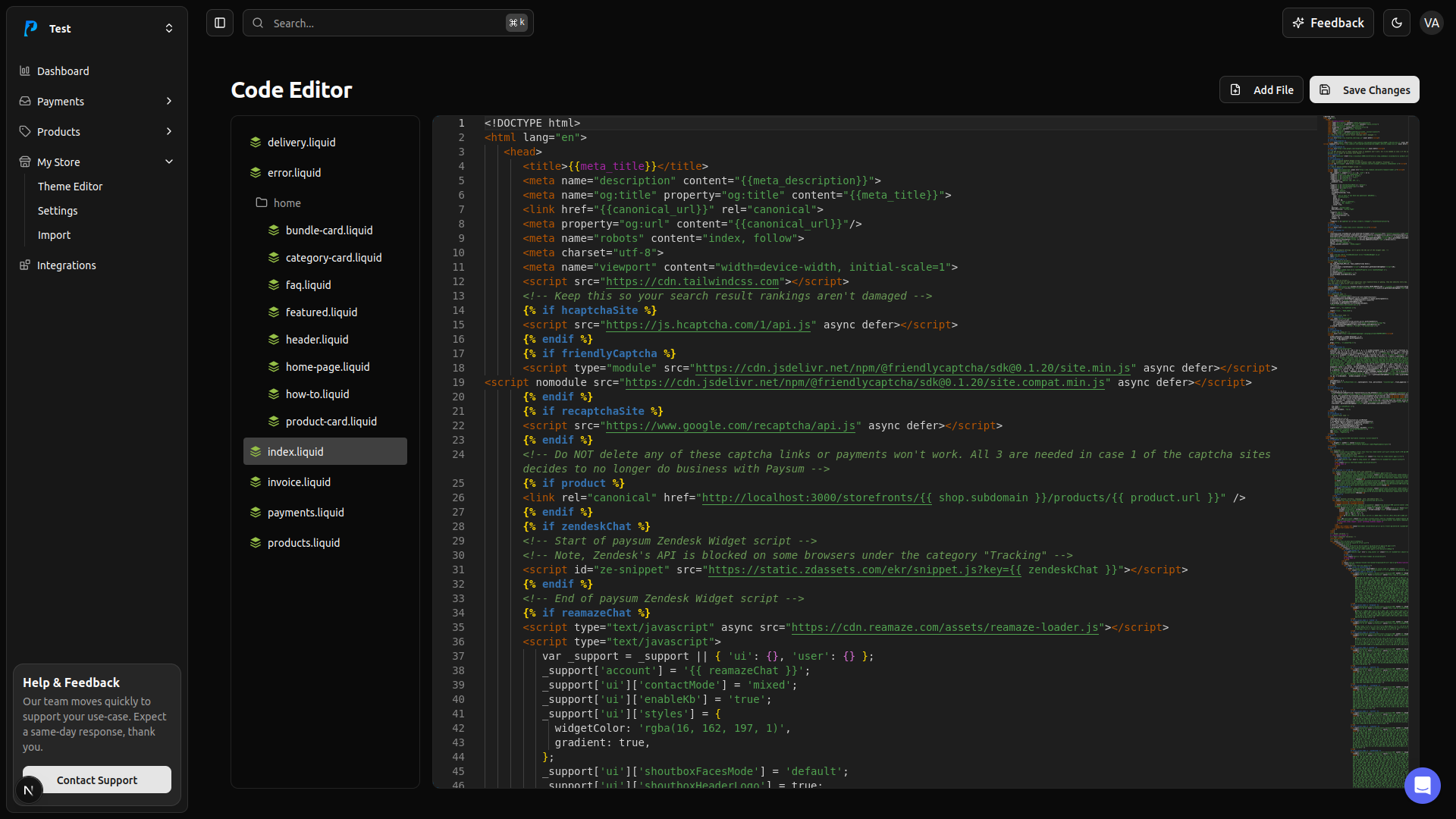
Task: Click the Payments inbox icon
Action: (x=25, y=101)
